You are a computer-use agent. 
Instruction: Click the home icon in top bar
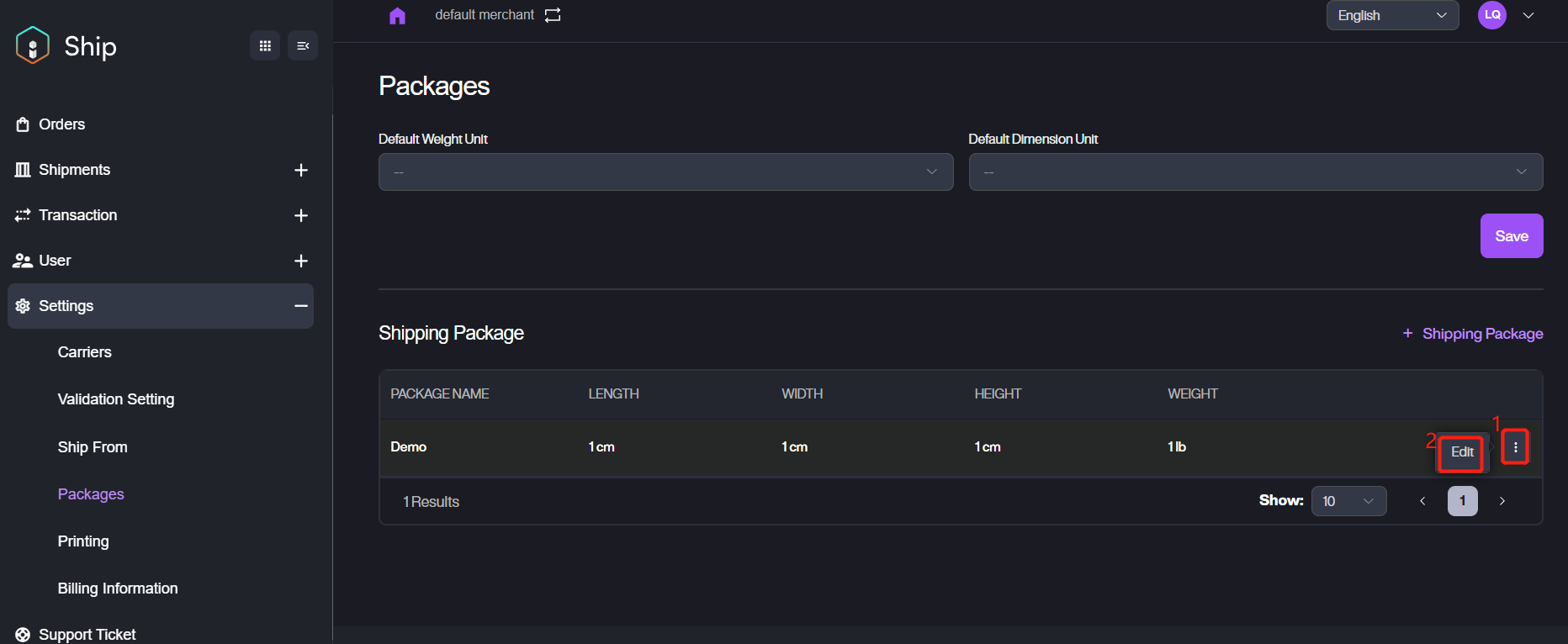coord(397,16)
